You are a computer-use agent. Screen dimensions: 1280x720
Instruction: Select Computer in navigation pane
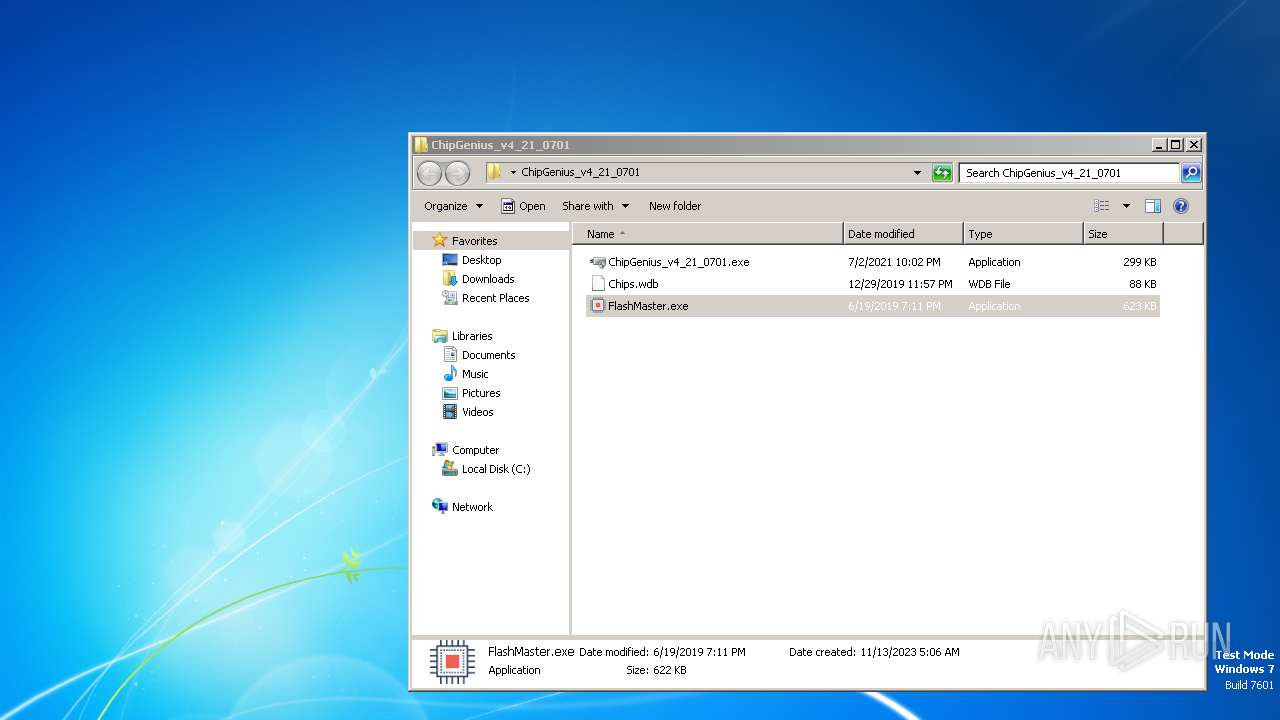click(x=475, y=450)
